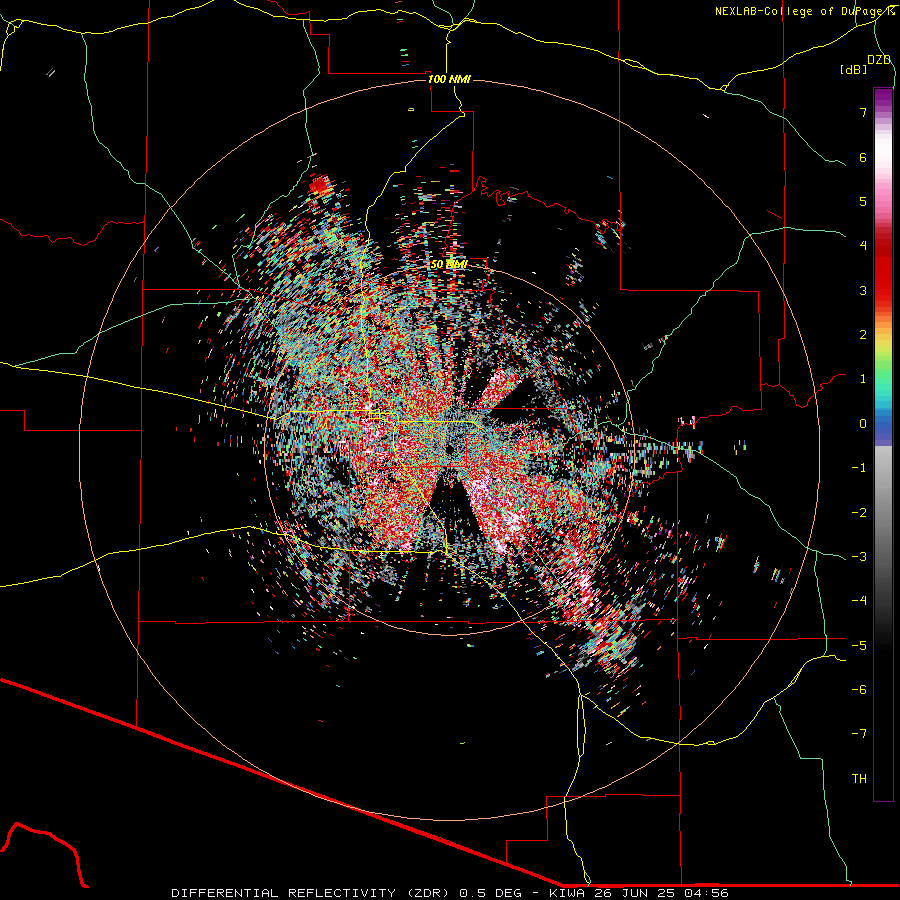This screenshot has height=900, width=900.
Task: Click the "26 JUN 25 04:56" timestamp
Action: point(661,893)
